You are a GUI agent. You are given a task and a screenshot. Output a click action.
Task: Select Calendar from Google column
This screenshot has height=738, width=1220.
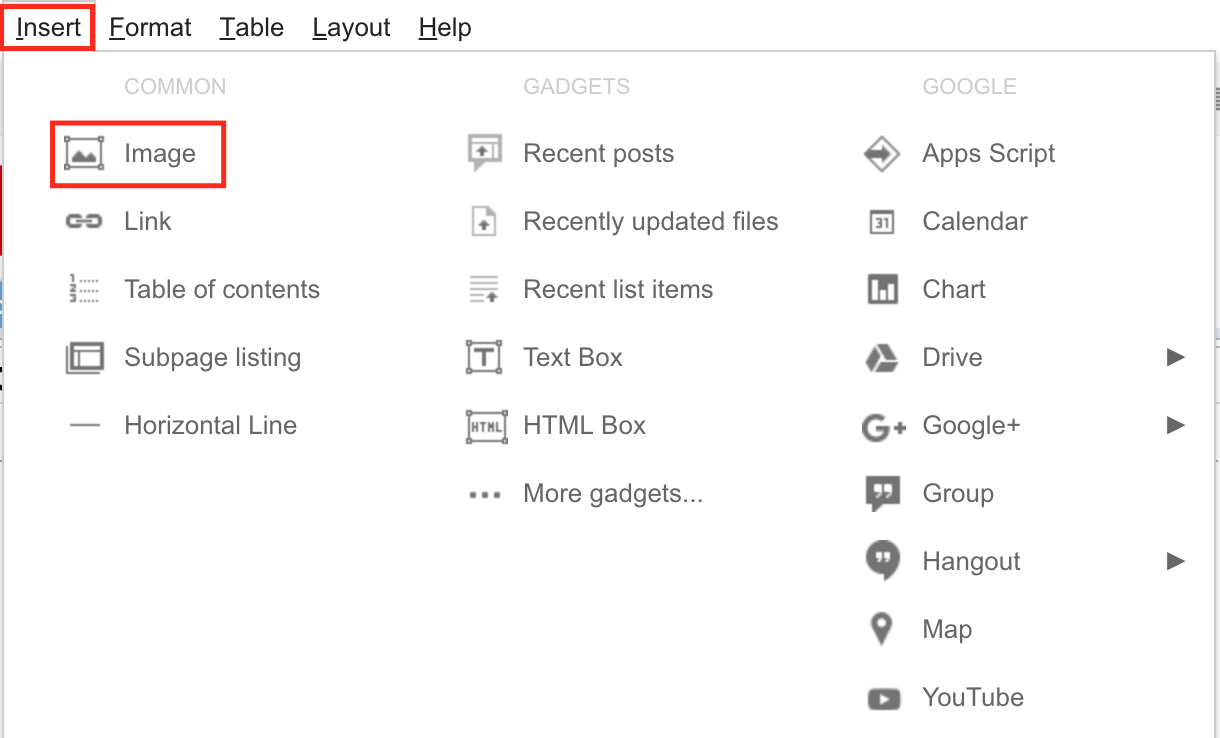point(975,221)
